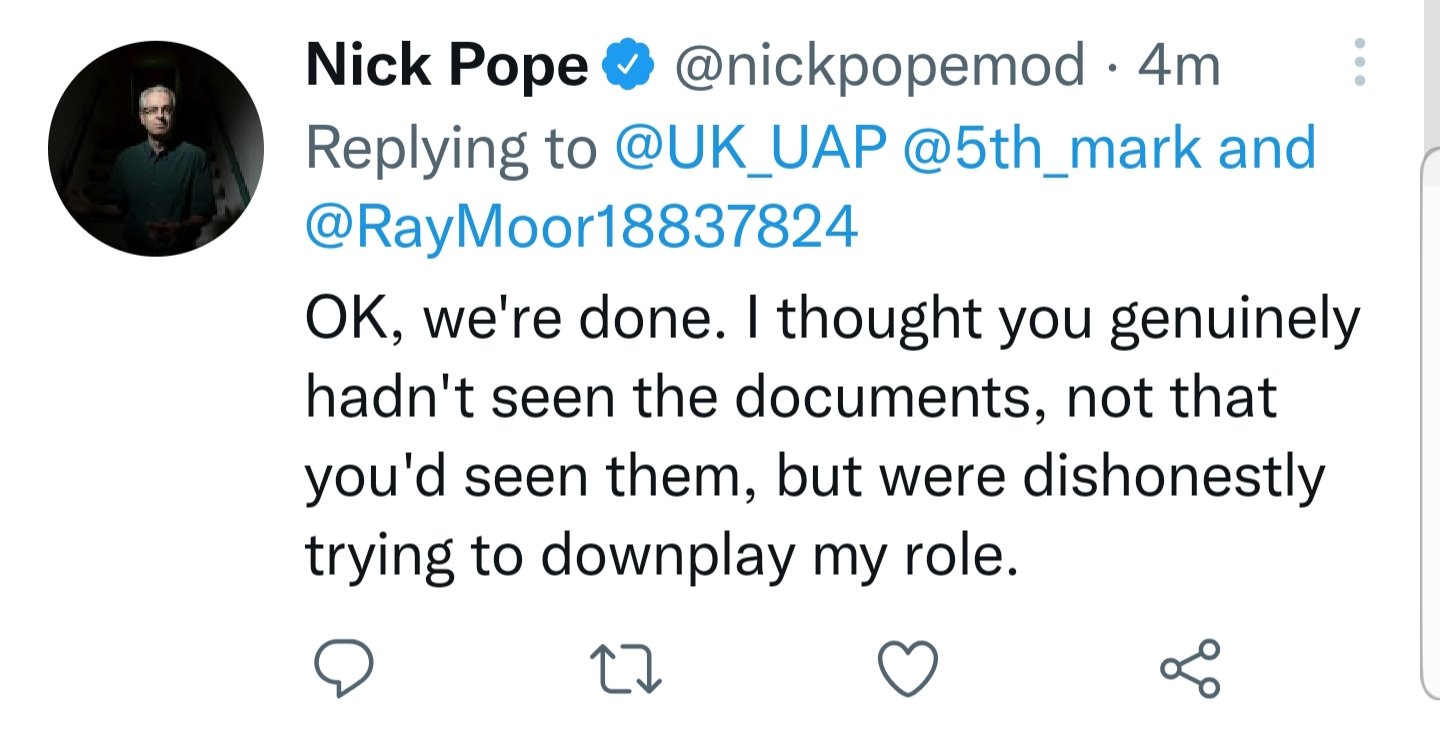Retweet Nick Pope's reply

click(x=626, y=668)
